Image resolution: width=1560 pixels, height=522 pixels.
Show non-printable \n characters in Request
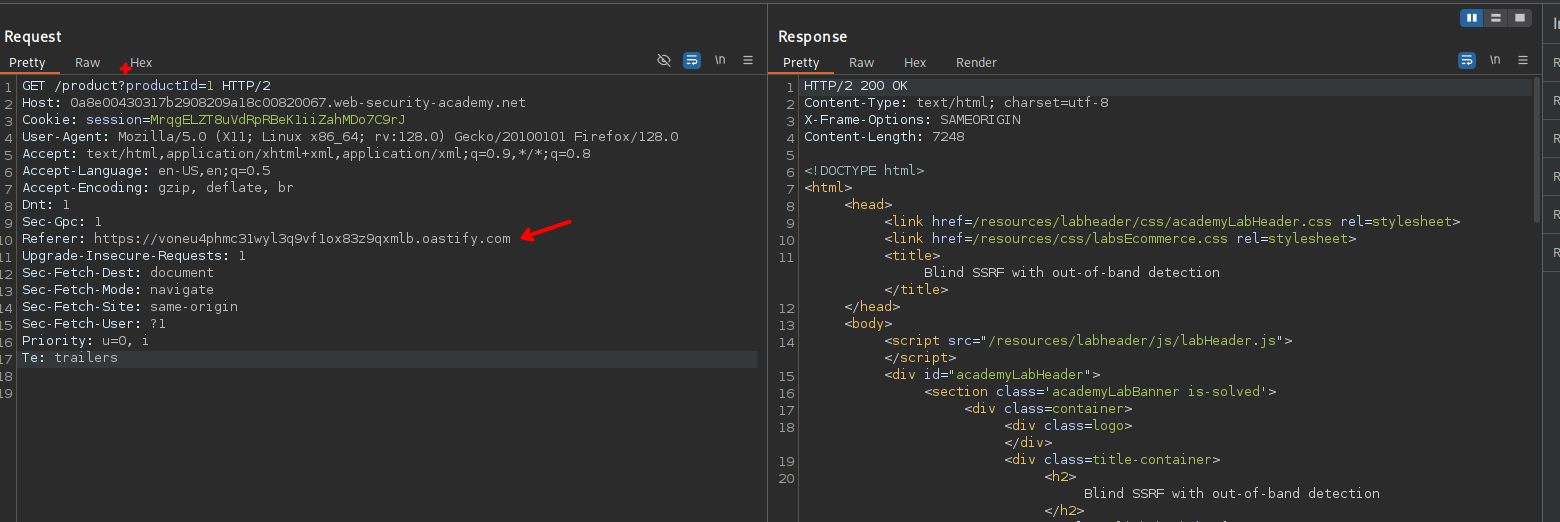(720, 61)
